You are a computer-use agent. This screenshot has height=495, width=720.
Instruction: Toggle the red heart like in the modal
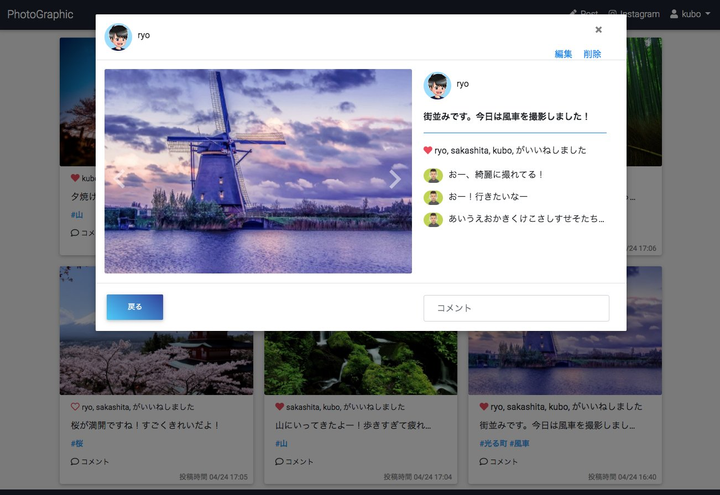click(x=428, y=150)
